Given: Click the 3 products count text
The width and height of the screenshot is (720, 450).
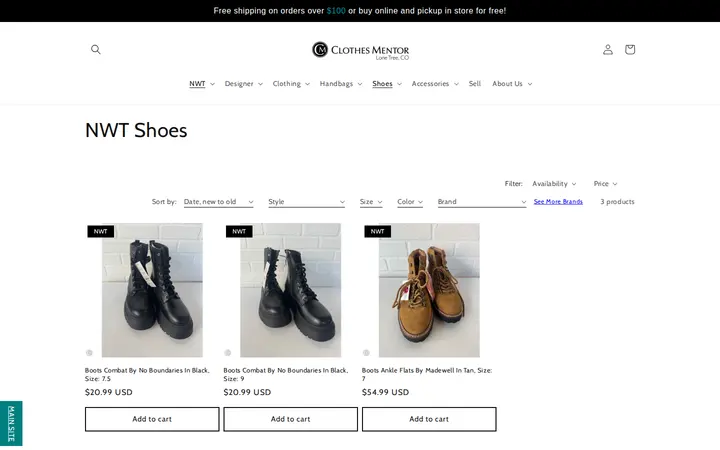Looking at the screenshot, I should [x=617, y=202].
